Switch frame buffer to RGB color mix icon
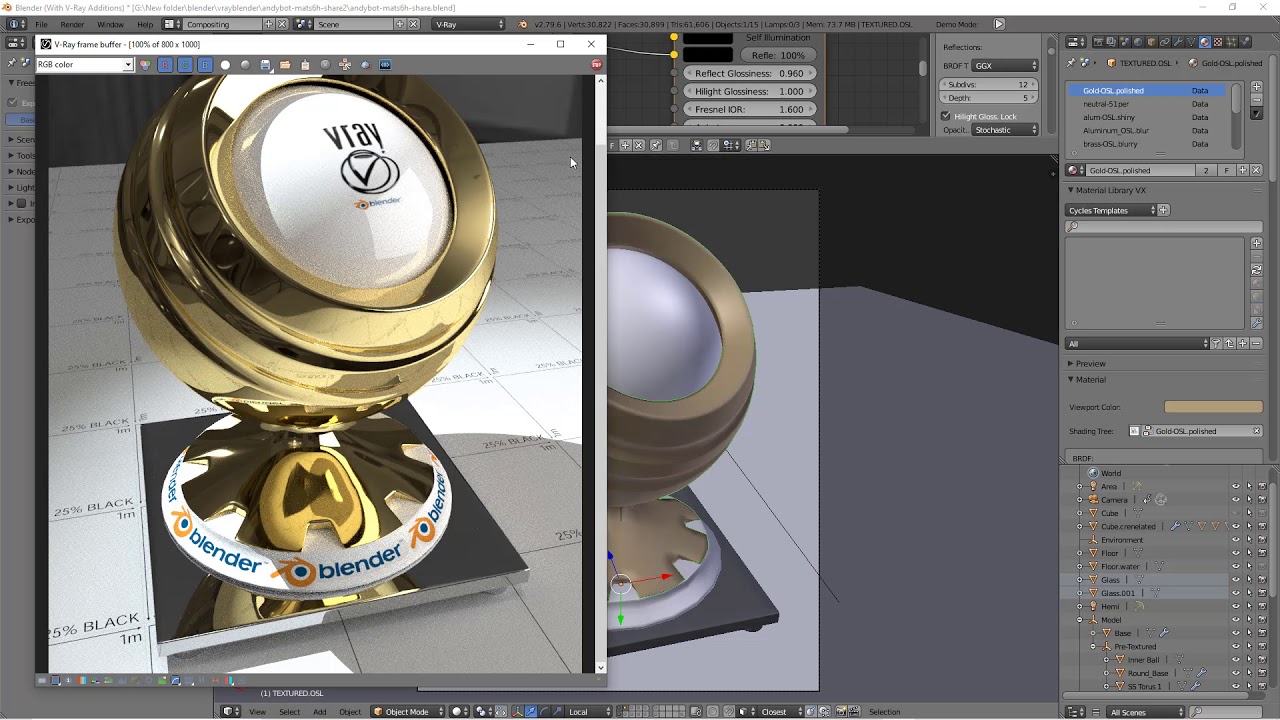Screen dimensions: 1280x720 (x=144, y=64)
